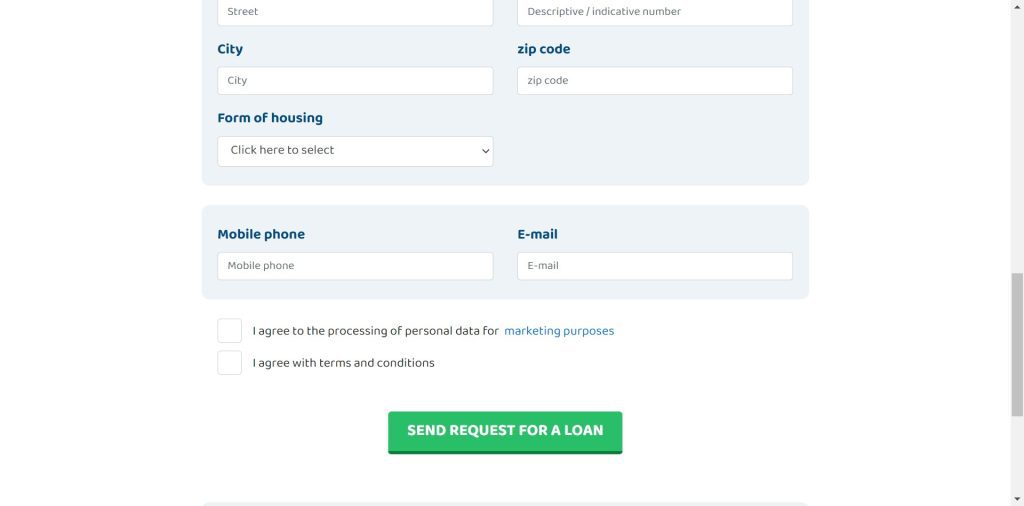Focus the E-mail input field
Image resolution: width=1024 pixels, height=506 pixels.
[654, 266]
